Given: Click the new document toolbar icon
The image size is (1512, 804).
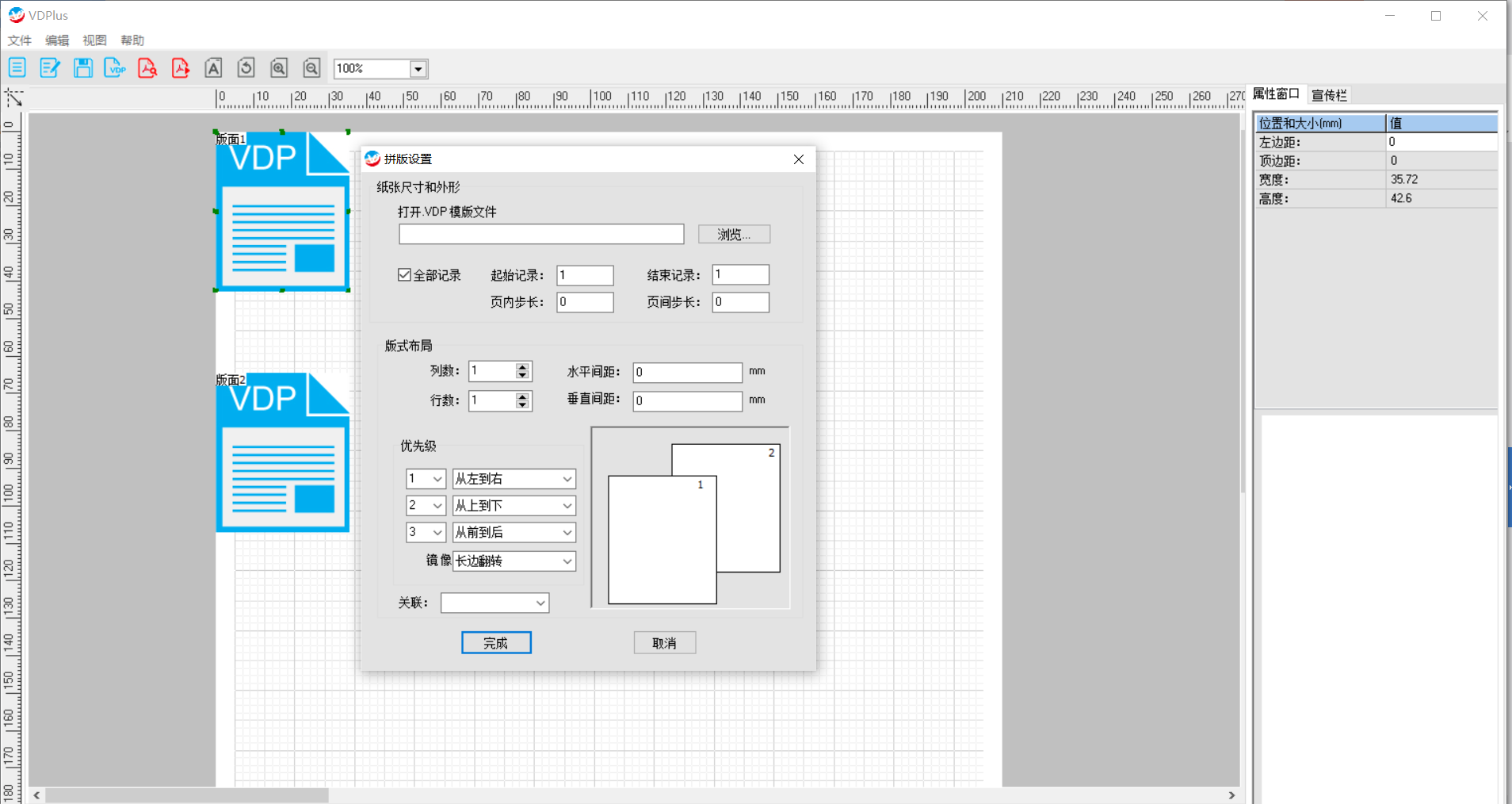Looking at the screenshot, I should coord(17,67).
